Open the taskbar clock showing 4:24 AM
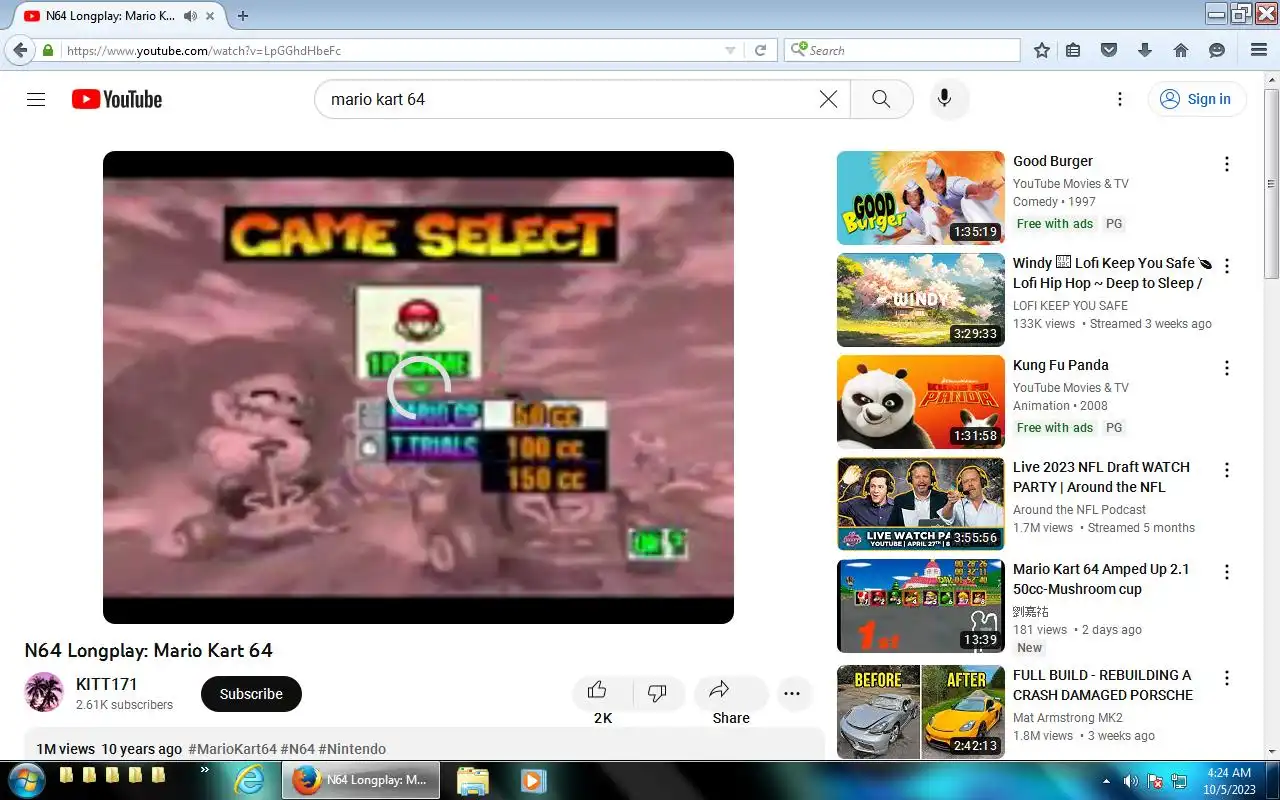The width and height of the screenshot is (1280, 800). [x=1229, y=781]
